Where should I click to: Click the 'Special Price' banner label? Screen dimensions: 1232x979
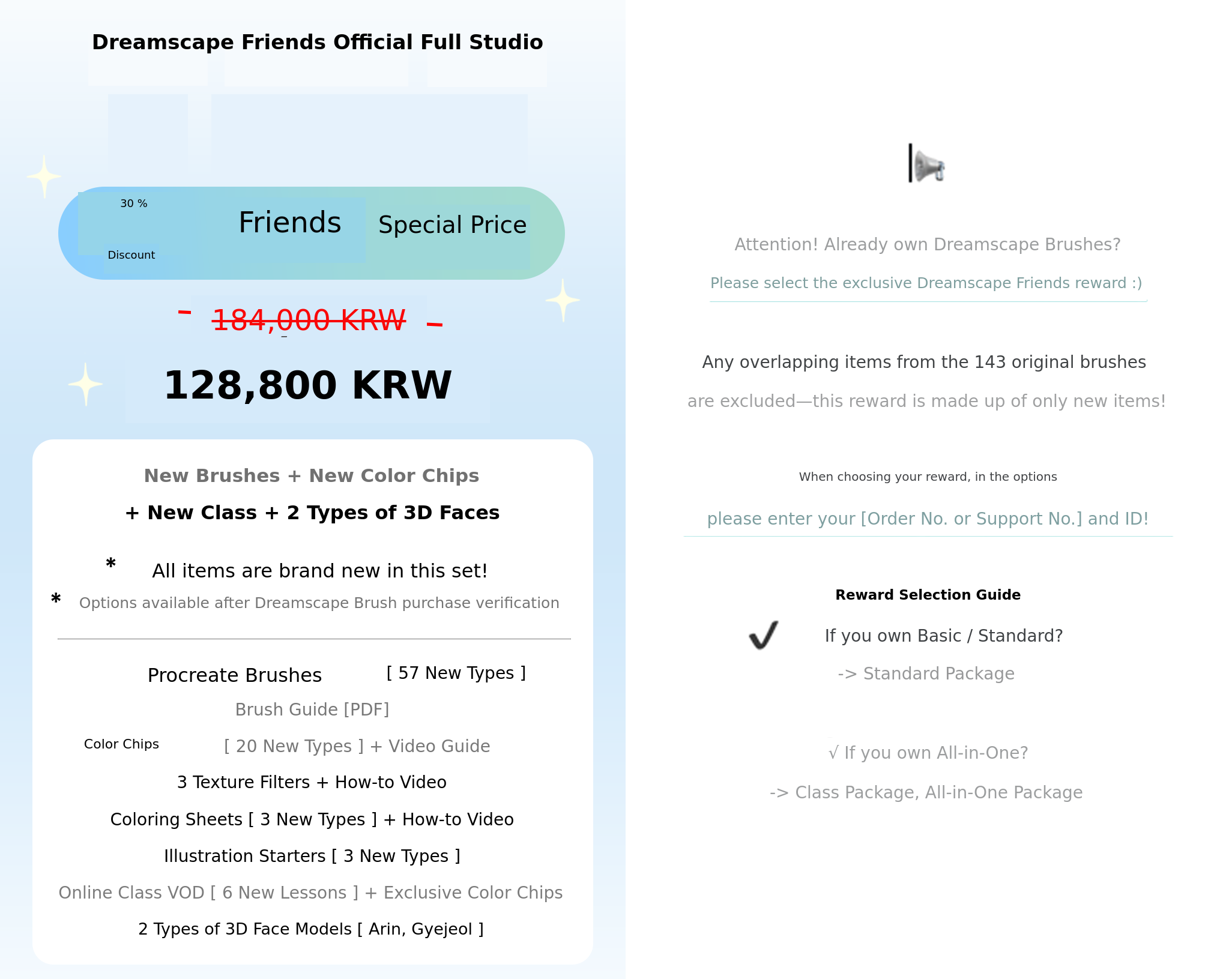pyautogui.click(x=452, y=225)
